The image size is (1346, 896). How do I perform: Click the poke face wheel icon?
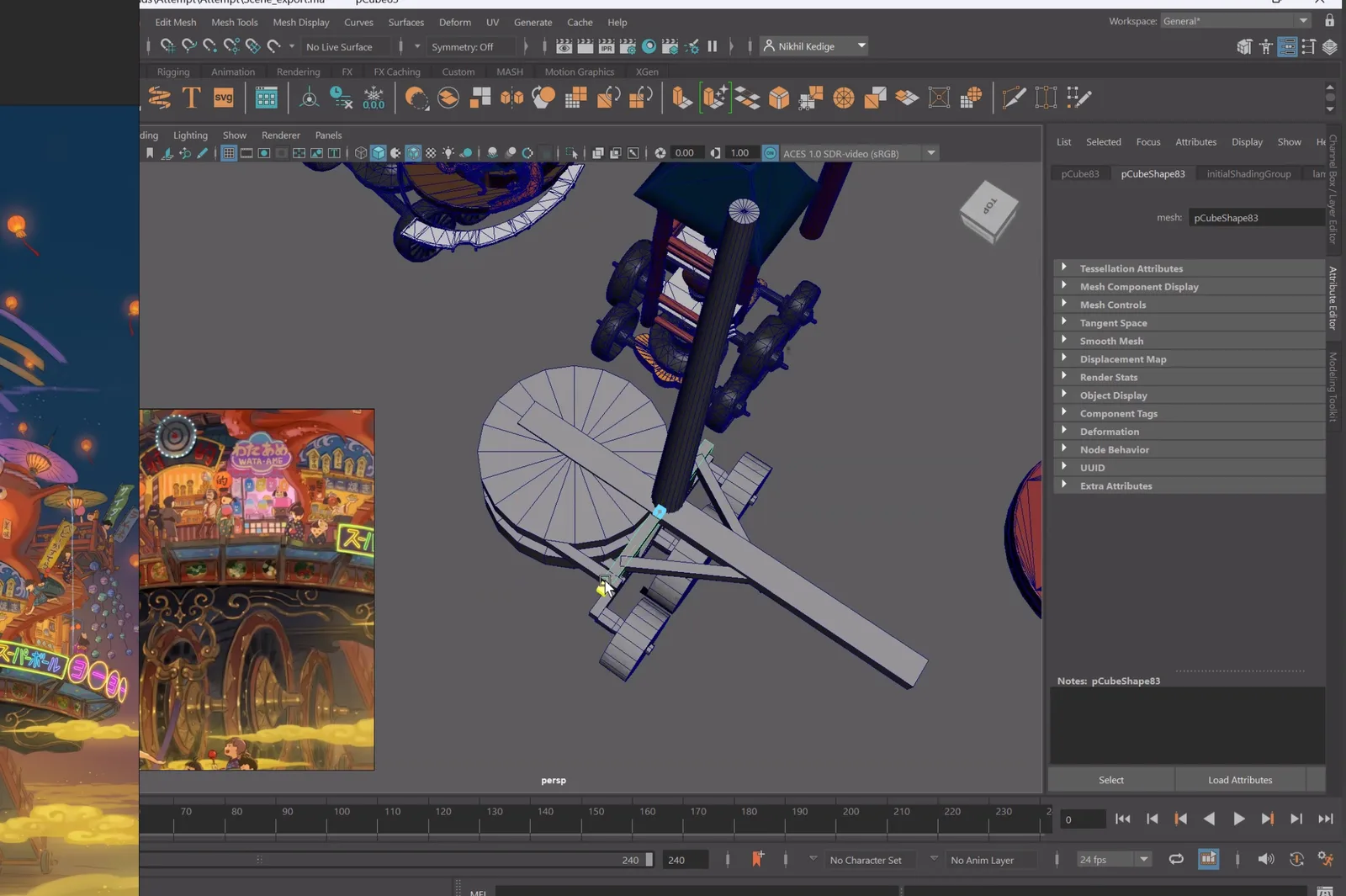point(843,98)
